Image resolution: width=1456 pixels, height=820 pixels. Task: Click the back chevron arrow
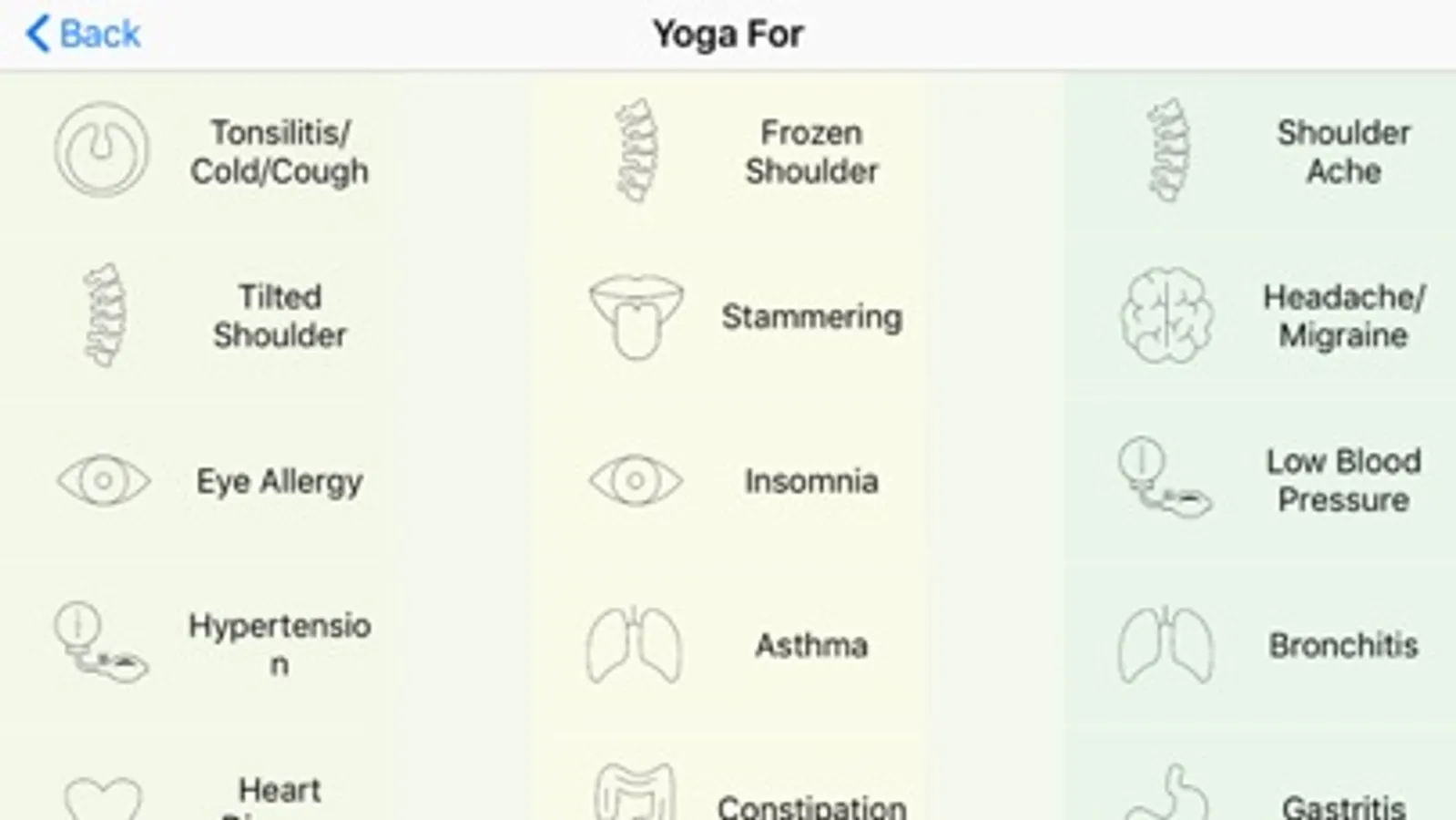37,35
